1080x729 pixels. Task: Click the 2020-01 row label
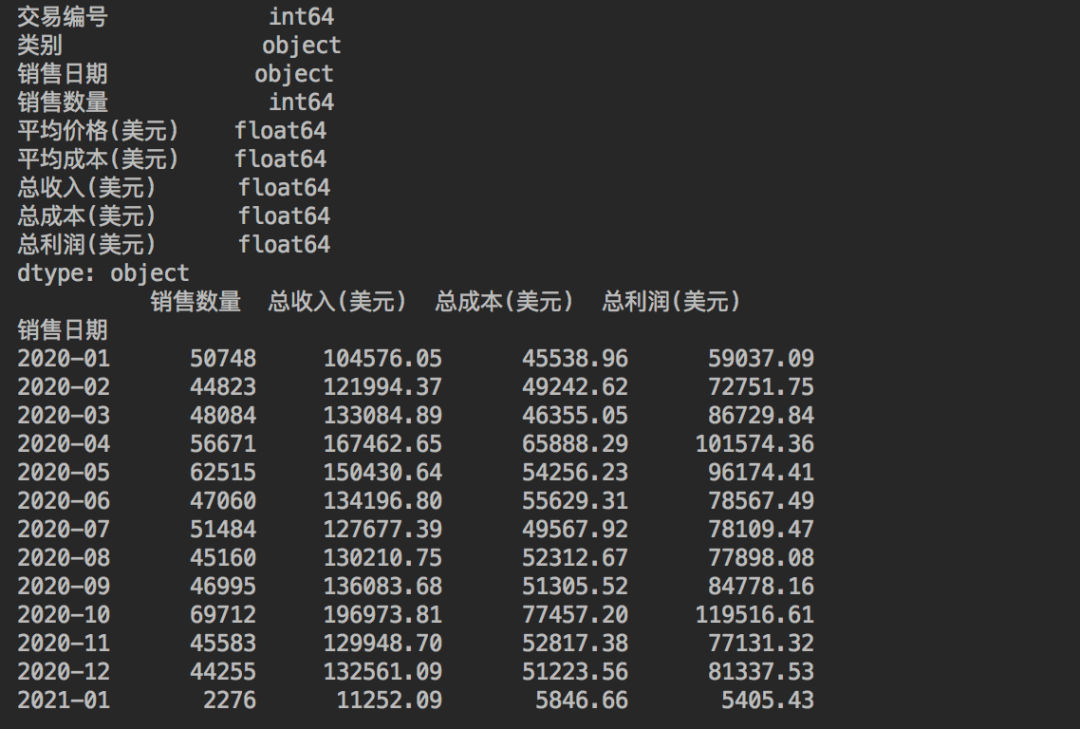tap(63, 358)
